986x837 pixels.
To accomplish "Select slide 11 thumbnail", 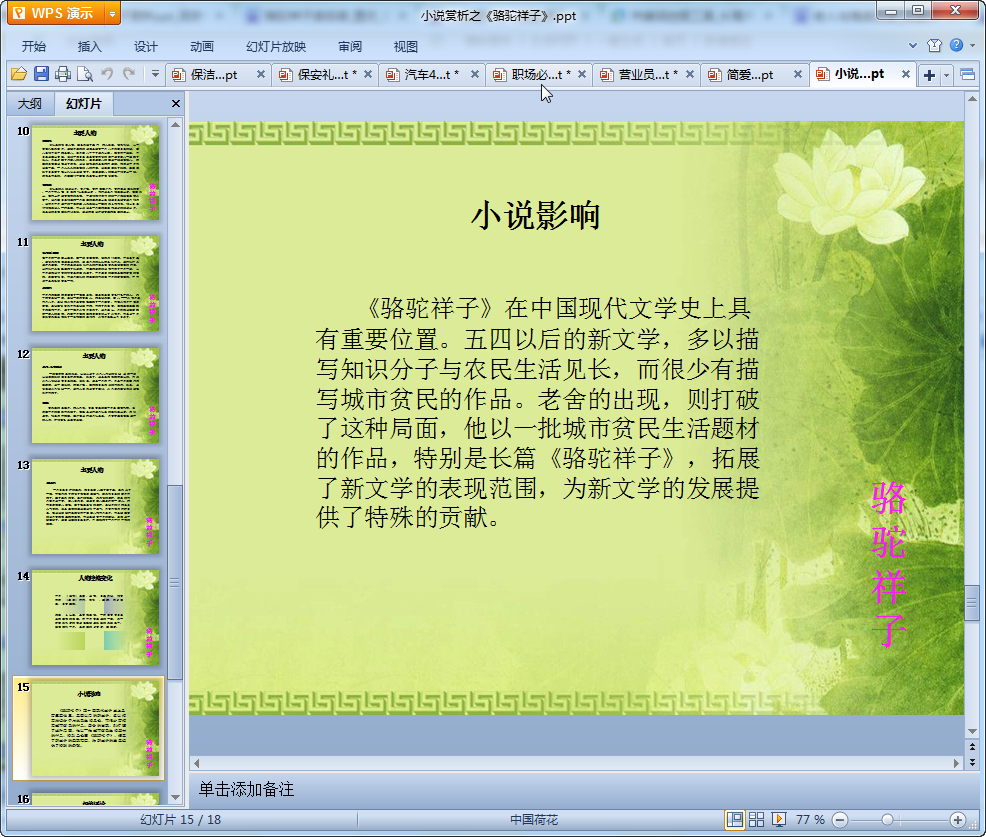I will click(x=95, y=284).
